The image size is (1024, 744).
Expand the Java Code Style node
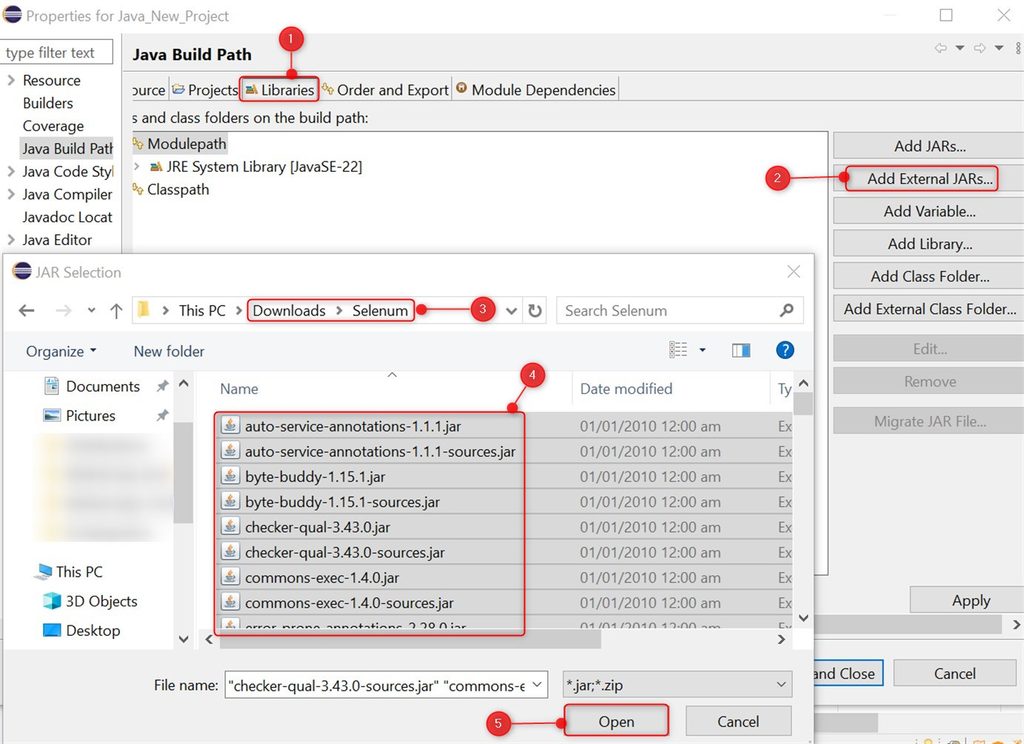pos(11,172)
